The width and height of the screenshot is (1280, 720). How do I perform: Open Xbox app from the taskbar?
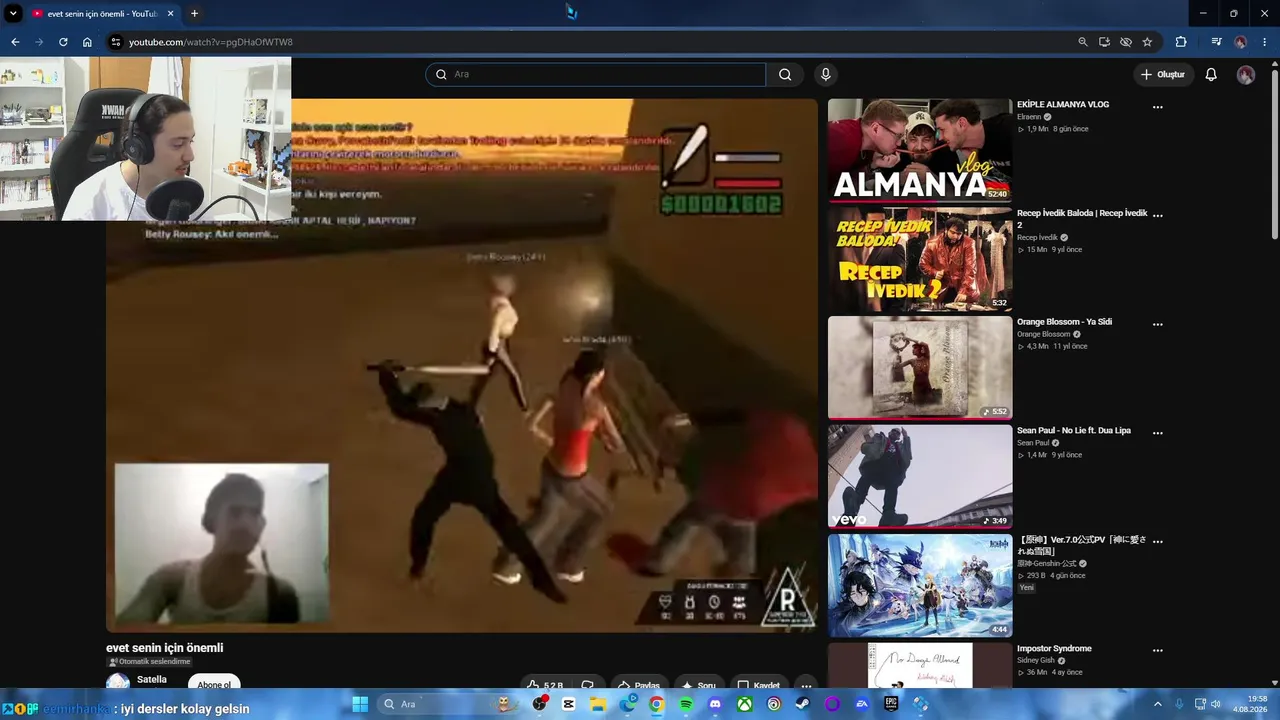coord(745,704)
